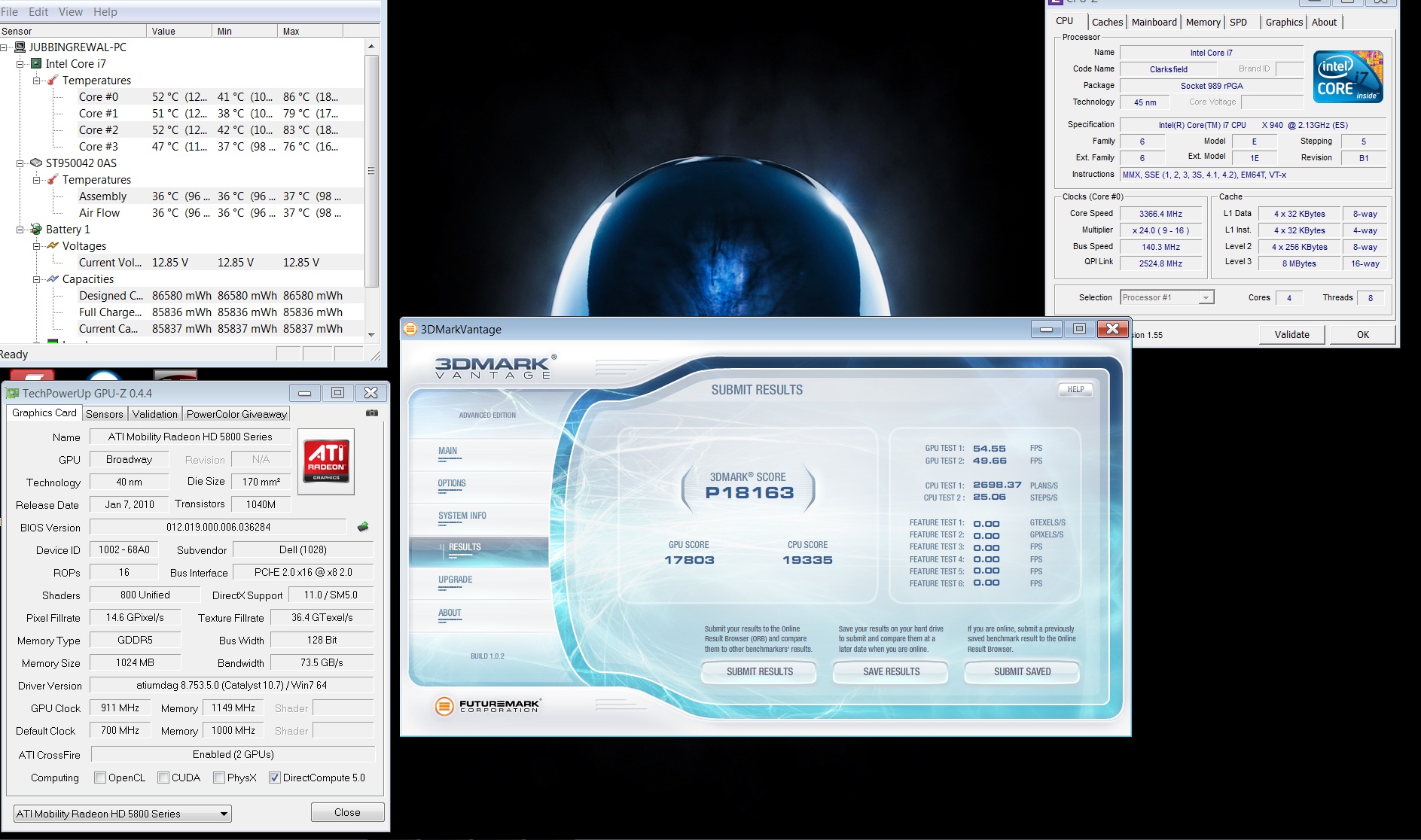The width and height of the screenshot is (1421, 840).
Task: Click the thermometer icon under ST950042 0AS
Action: 53,179
